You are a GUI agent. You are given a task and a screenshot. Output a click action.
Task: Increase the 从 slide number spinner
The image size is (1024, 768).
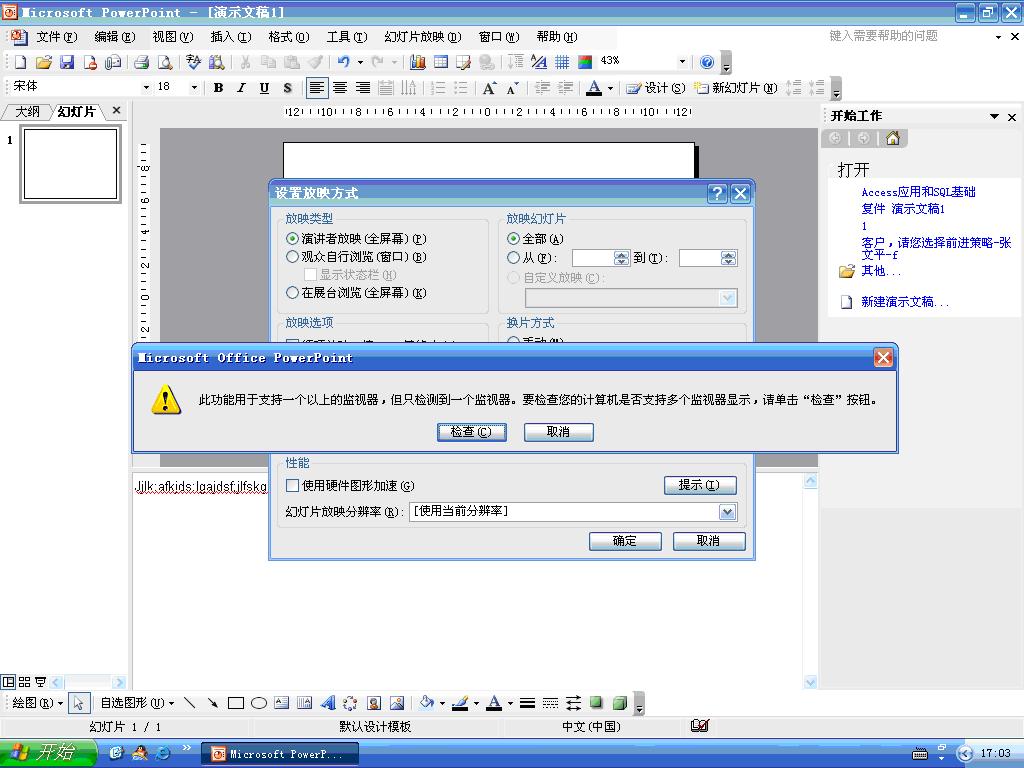622,254
